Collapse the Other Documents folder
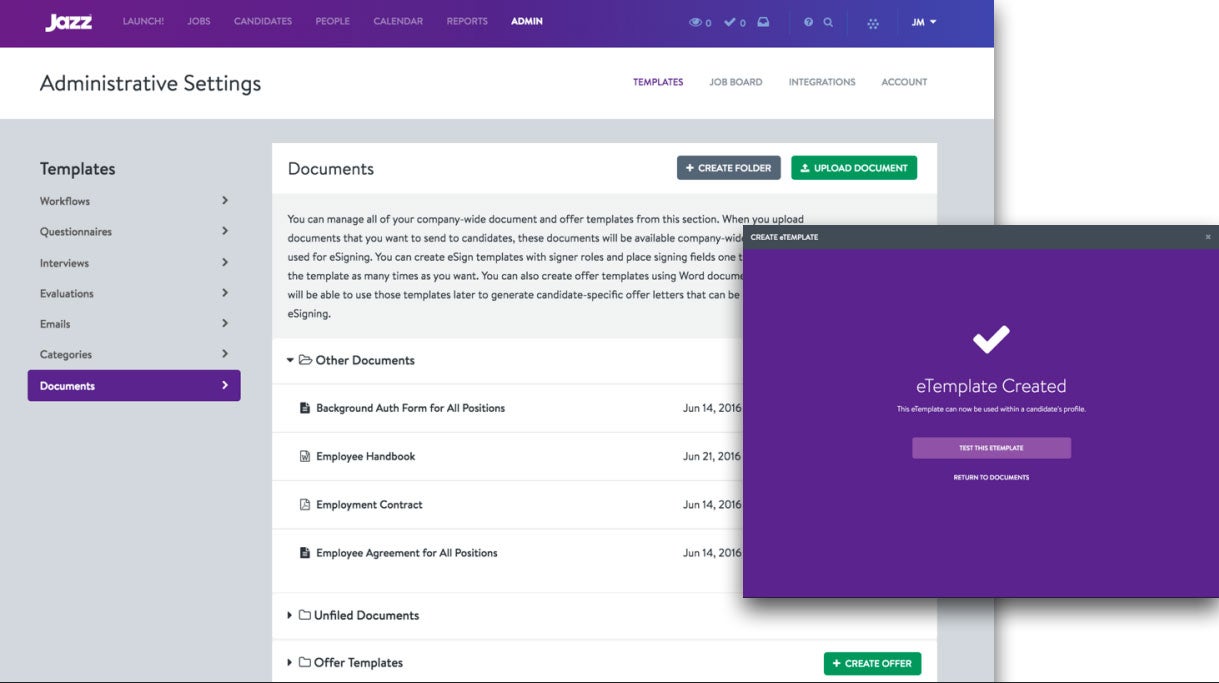This screenshot has height=683, width=1219. pos(290,360)
